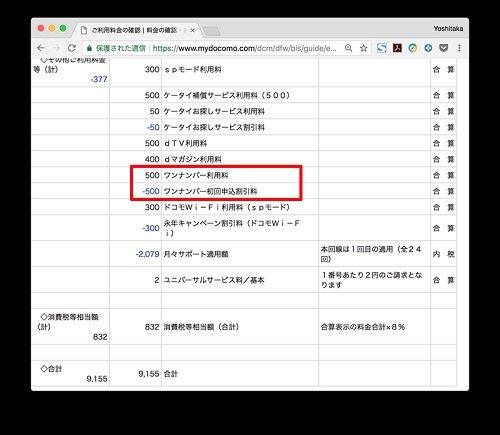
Task: Open zoom magnifier icon in address bar
Action: (x=348, y=48)
